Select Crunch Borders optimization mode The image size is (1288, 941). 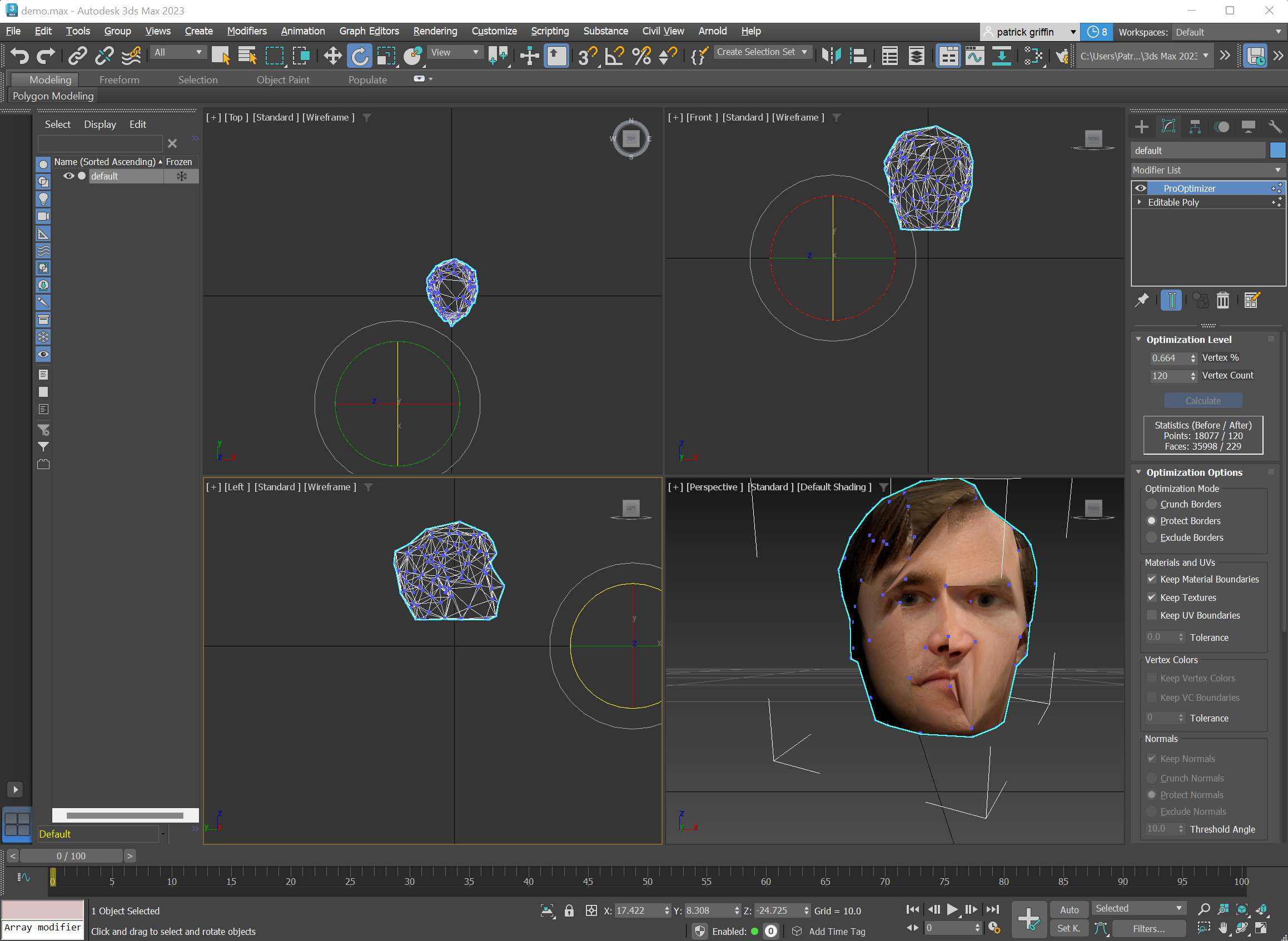click(1152, 504)
